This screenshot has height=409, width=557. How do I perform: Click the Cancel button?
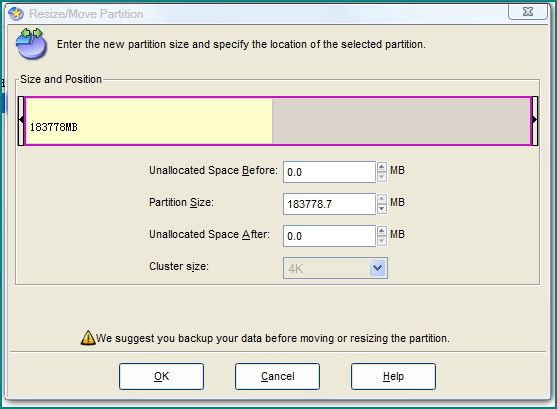click(x=277, y=376)
